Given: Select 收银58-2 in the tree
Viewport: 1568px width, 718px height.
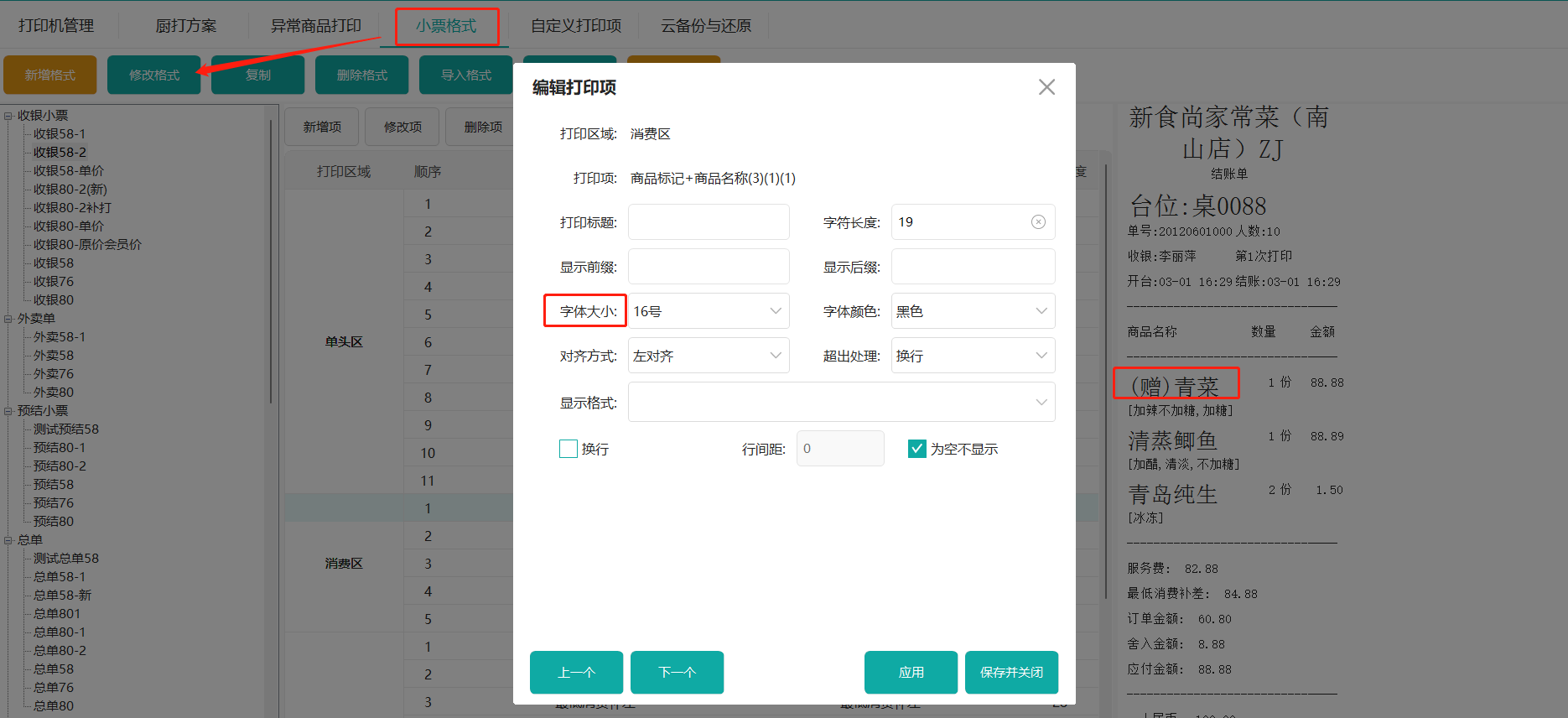Looking at the screenshot, I should click(60, 153).
